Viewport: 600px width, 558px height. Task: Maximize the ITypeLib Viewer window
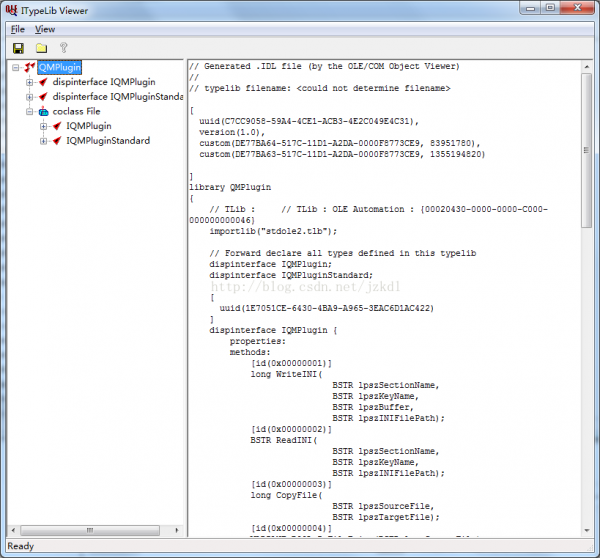coord(550,8)
